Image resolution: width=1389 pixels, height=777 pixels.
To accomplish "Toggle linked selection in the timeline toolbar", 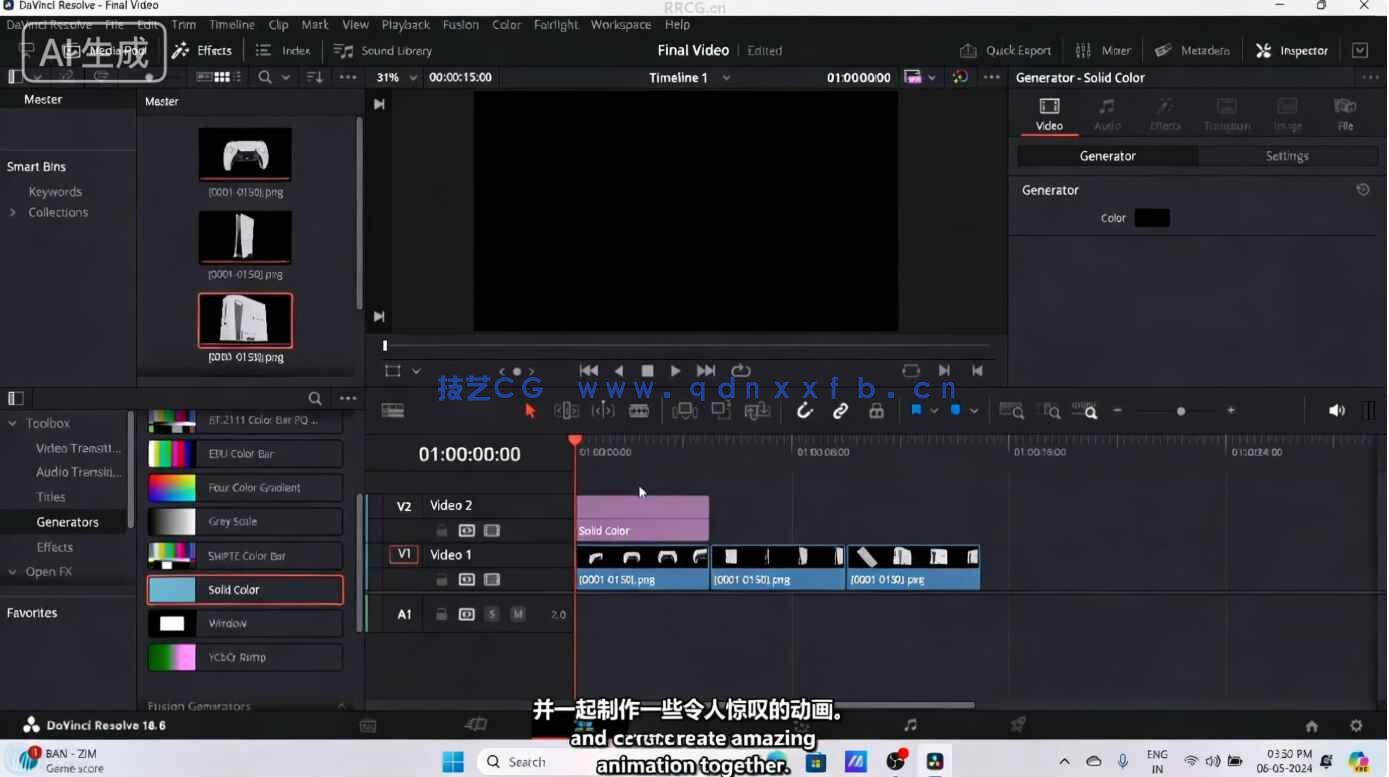I will pos(840,411).
